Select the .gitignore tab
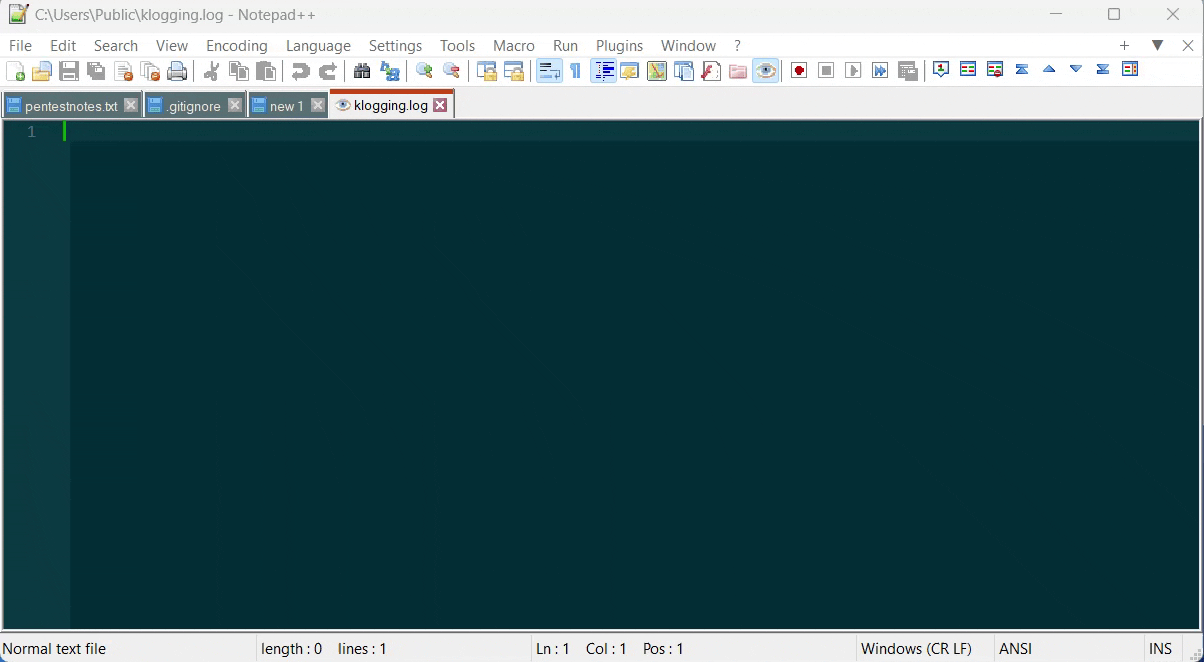 click(x=192, y=104)
